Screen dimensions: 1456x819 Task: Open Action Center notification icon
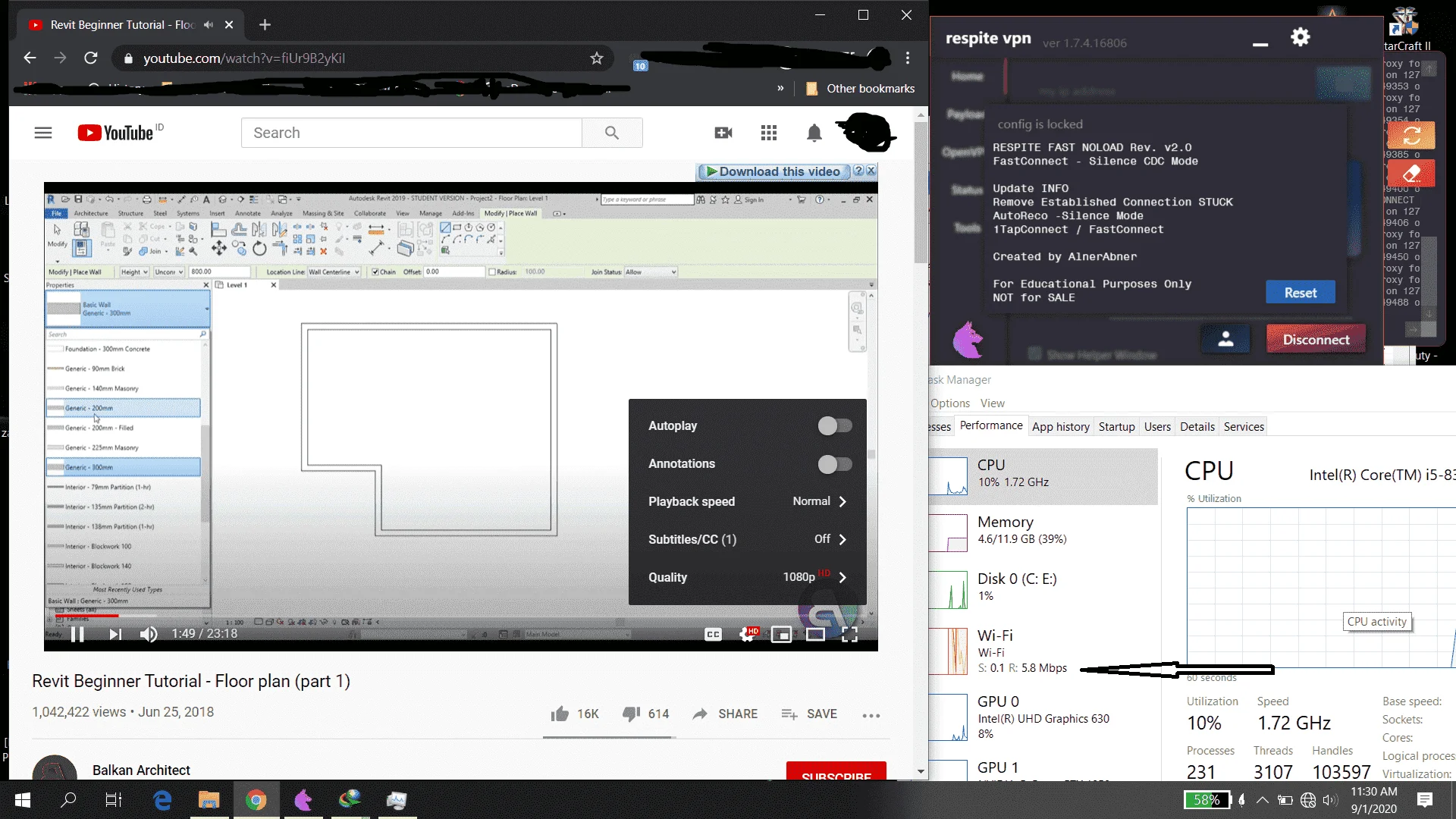click(1425, 800)
